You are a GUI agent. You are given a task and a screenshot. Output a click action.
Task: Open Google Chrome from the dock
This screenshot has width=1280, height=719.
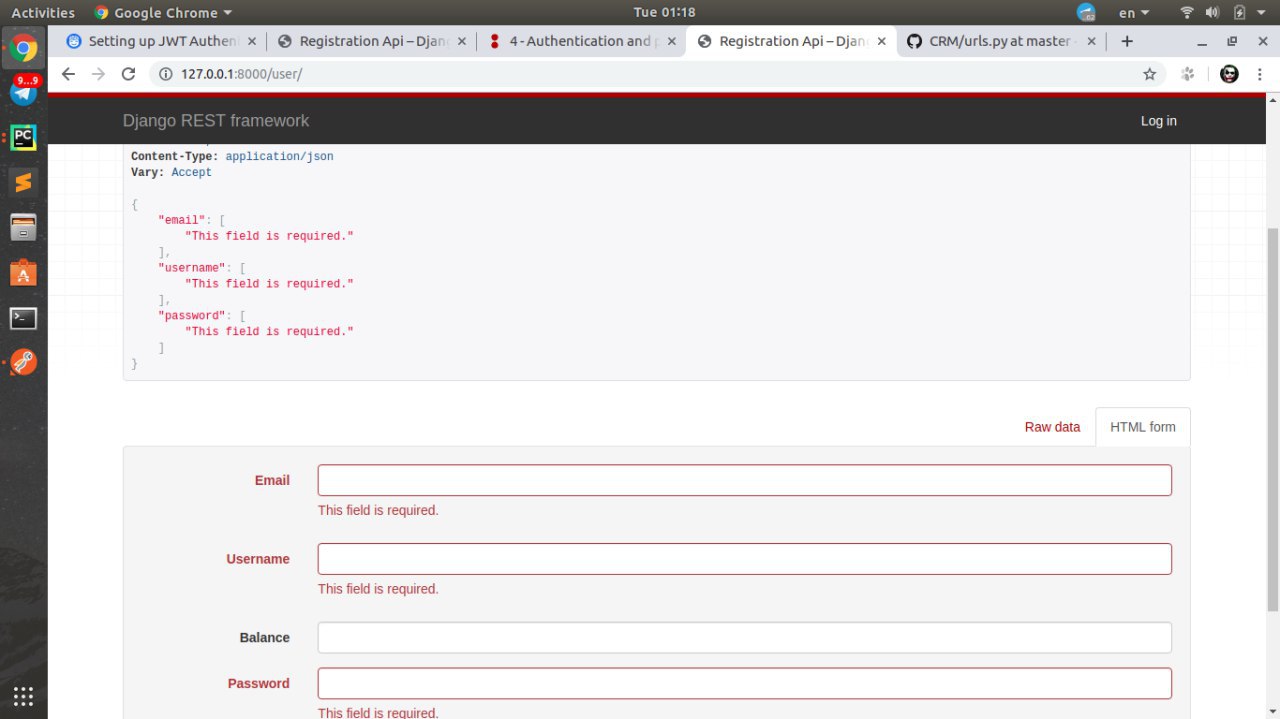click(24, 47)
